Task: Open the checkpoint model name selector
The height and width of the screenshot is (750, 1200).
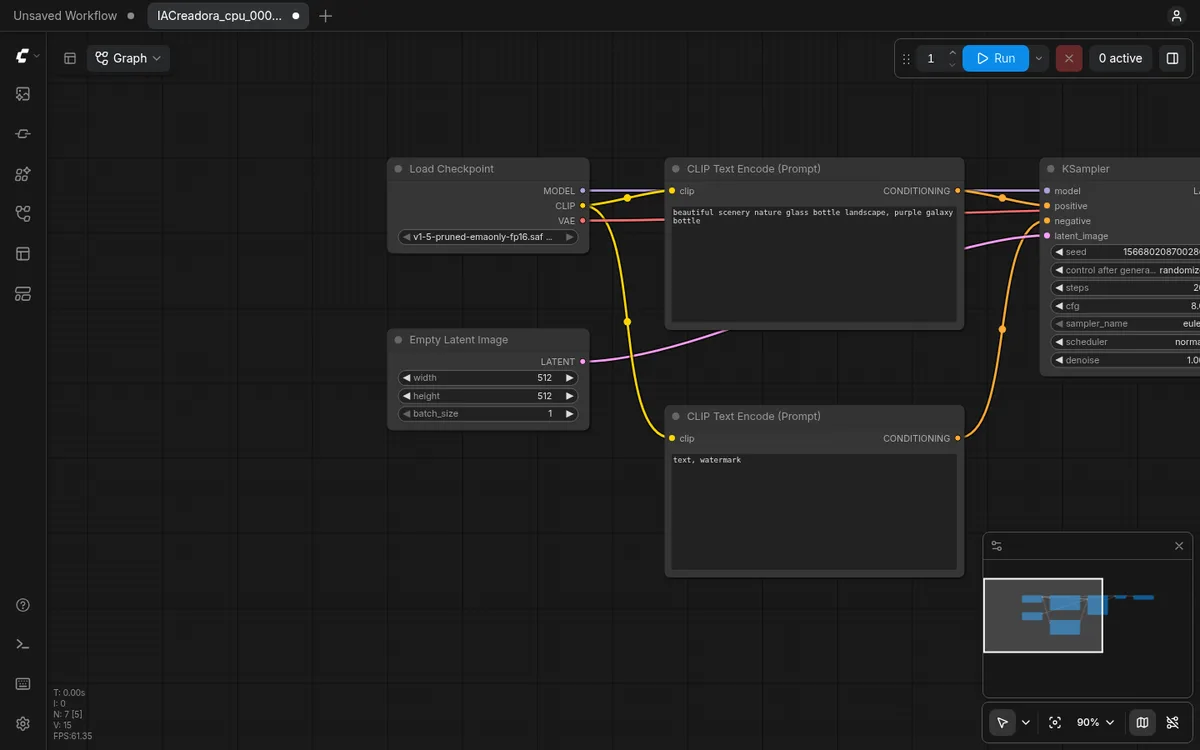Action: [x=488, y=237]
